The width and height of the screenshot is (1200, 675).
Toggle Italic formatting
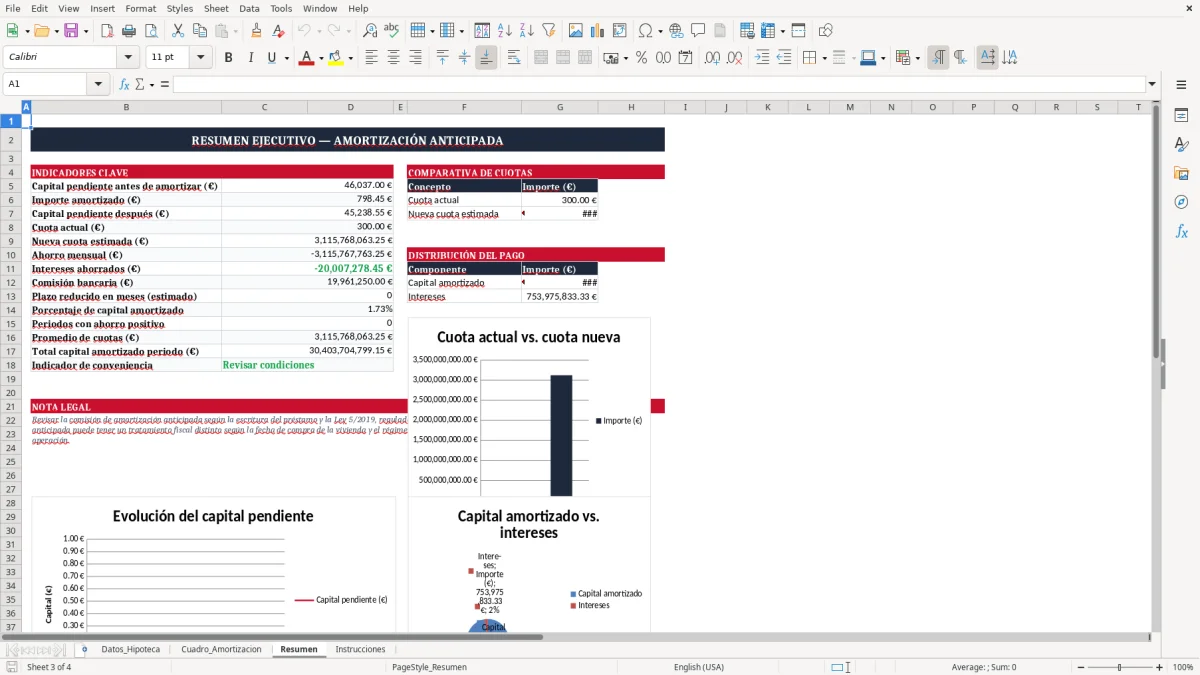(250, 58)
